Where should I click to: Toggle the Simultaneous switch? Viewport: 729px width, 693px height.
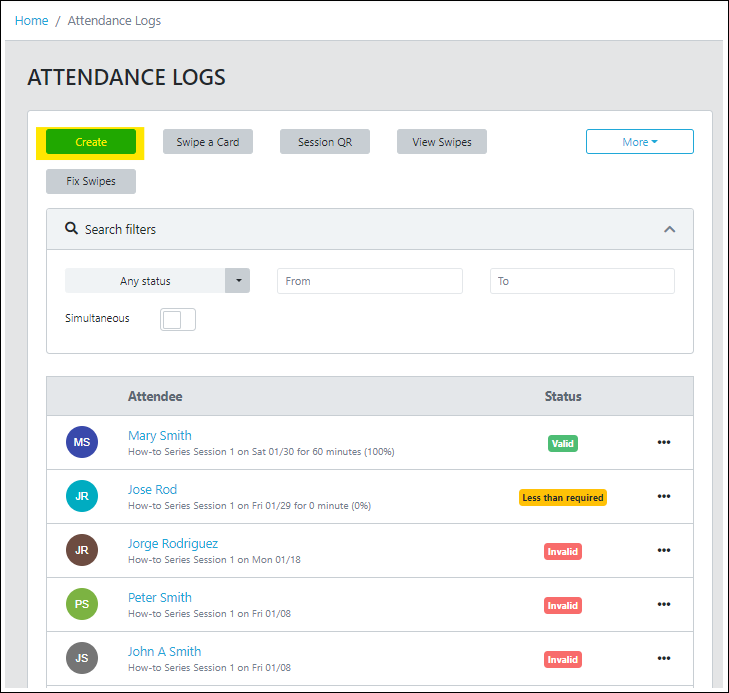tap(178, 320)
